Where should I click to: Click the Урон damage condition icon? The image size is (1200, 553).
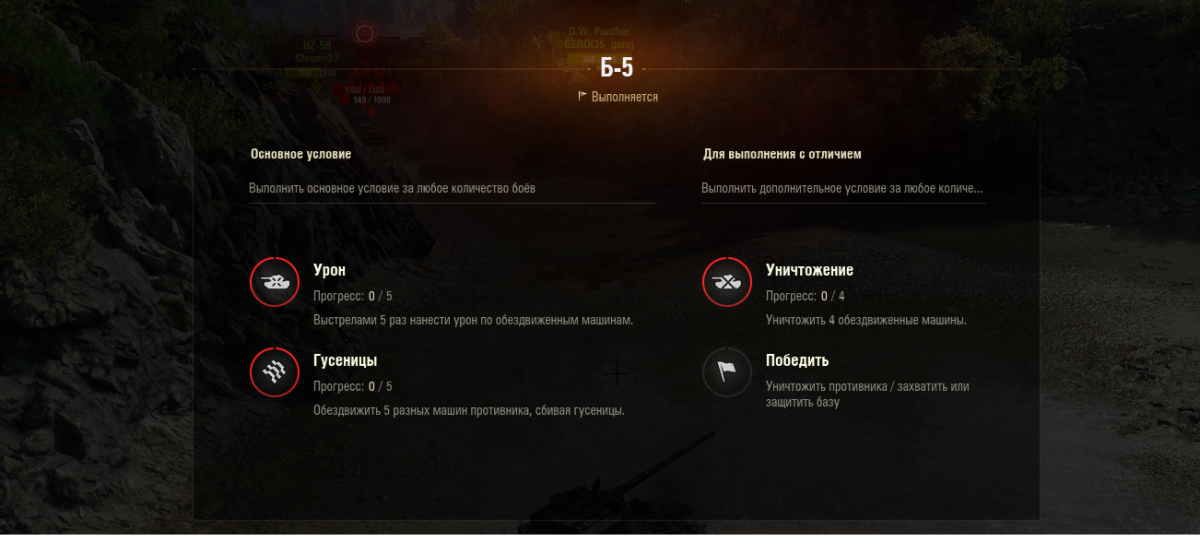click(x=274, y=283)
